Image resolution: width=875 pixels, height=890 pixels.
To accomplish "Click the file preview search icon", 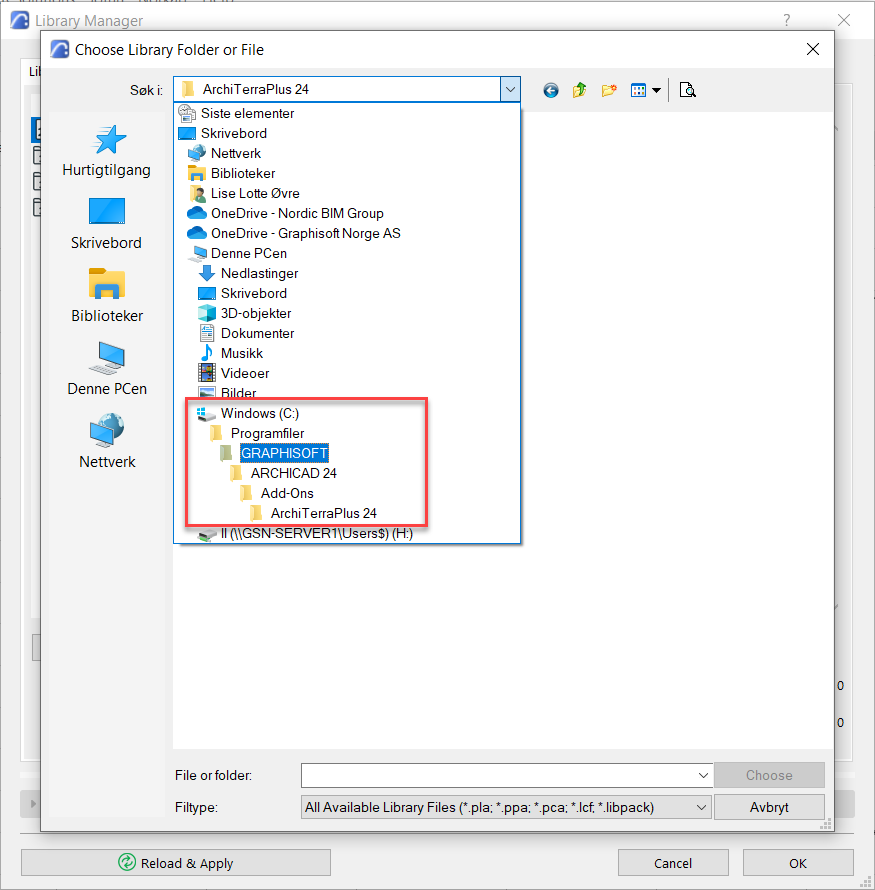I will point(687,90).
